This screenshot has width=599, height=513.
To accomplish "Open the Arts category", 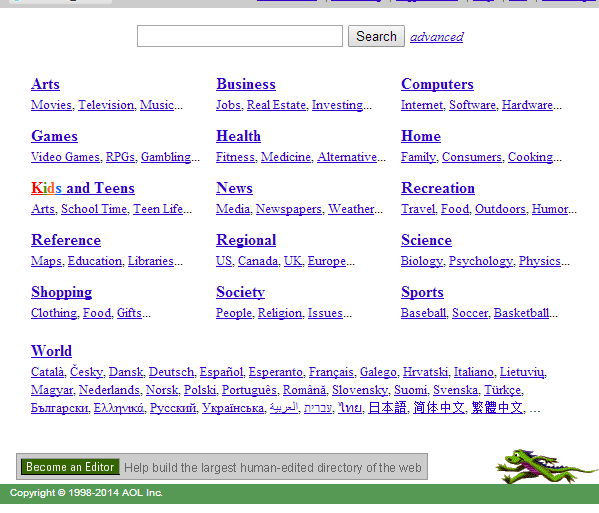I will tap(45, 84).
